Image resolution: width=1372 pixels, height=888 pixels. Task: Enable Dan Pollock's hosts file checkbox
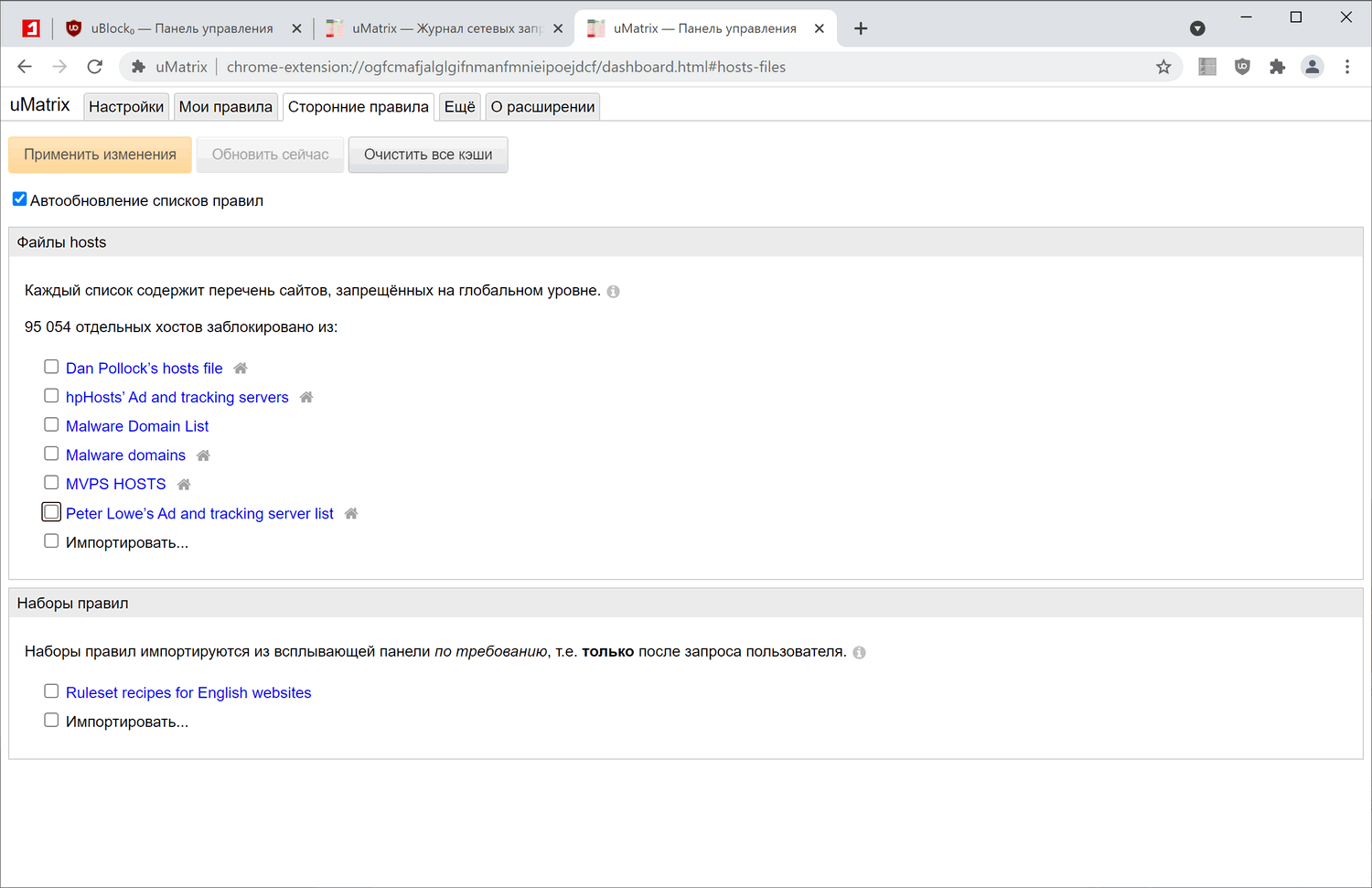(x=51, y=367)
